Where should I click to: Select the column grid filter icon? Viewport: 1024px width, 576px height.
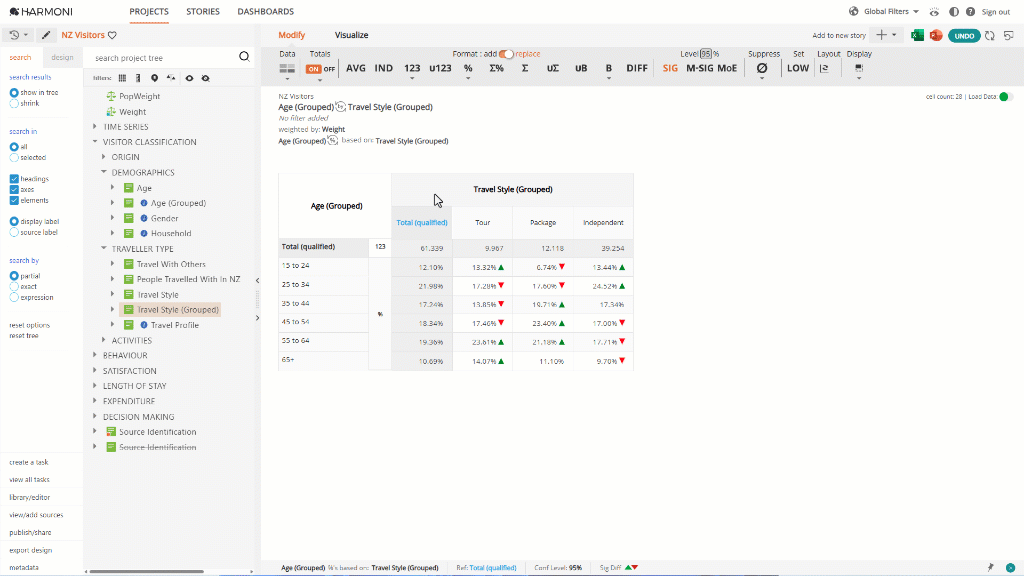tap(122, 78)
